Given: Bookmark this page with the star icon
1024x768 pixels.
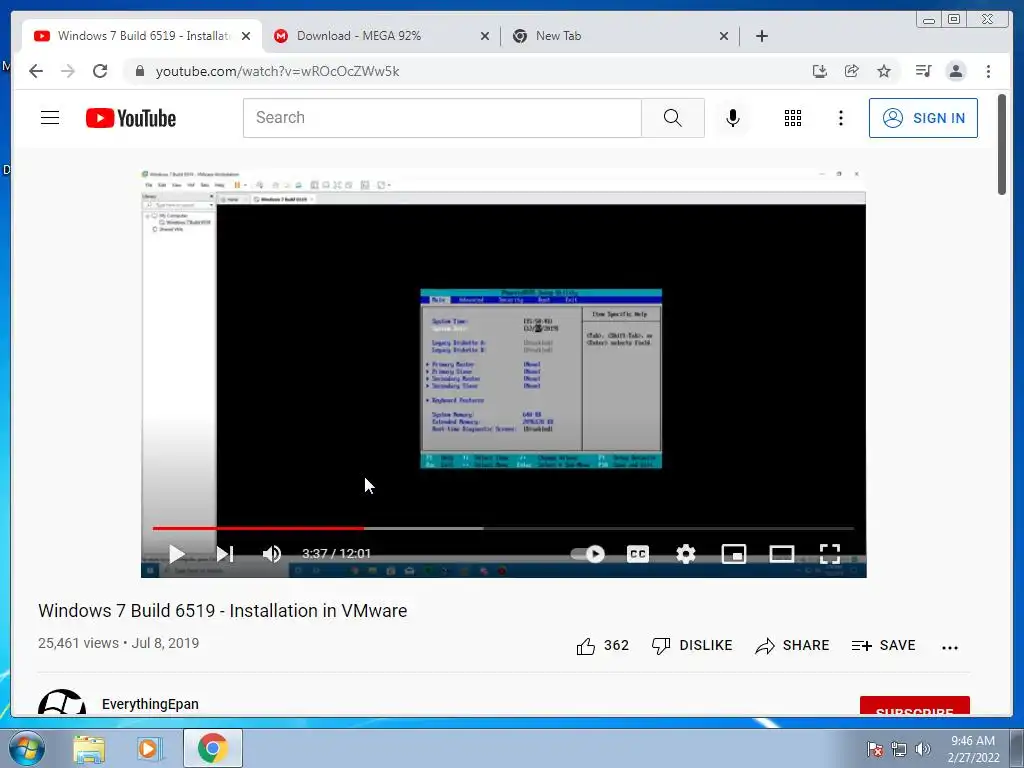Looking at the screenshot, I should (884, 71).
